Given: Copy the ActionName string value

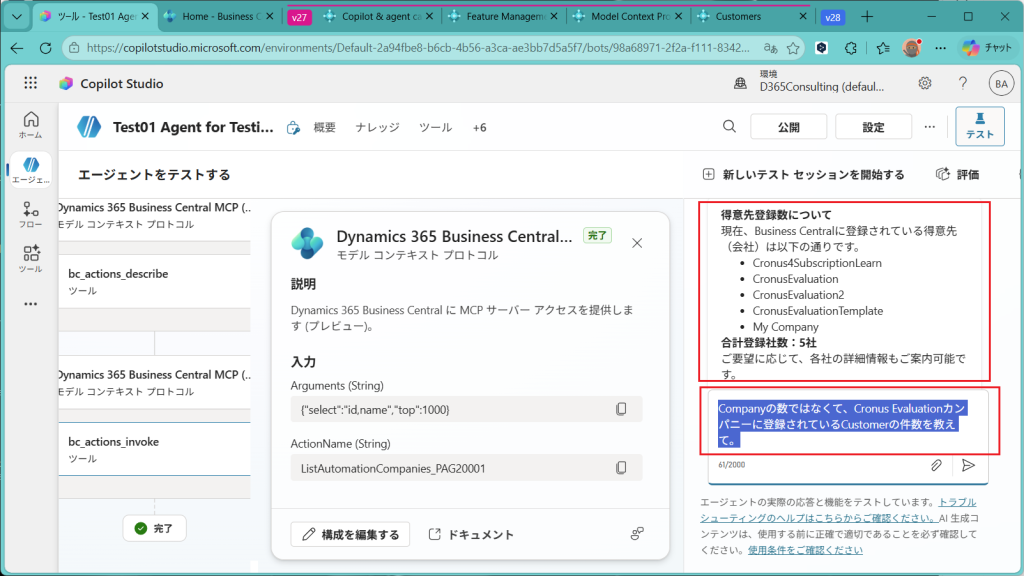Looking at the screenshot, I should pos(621,467).
